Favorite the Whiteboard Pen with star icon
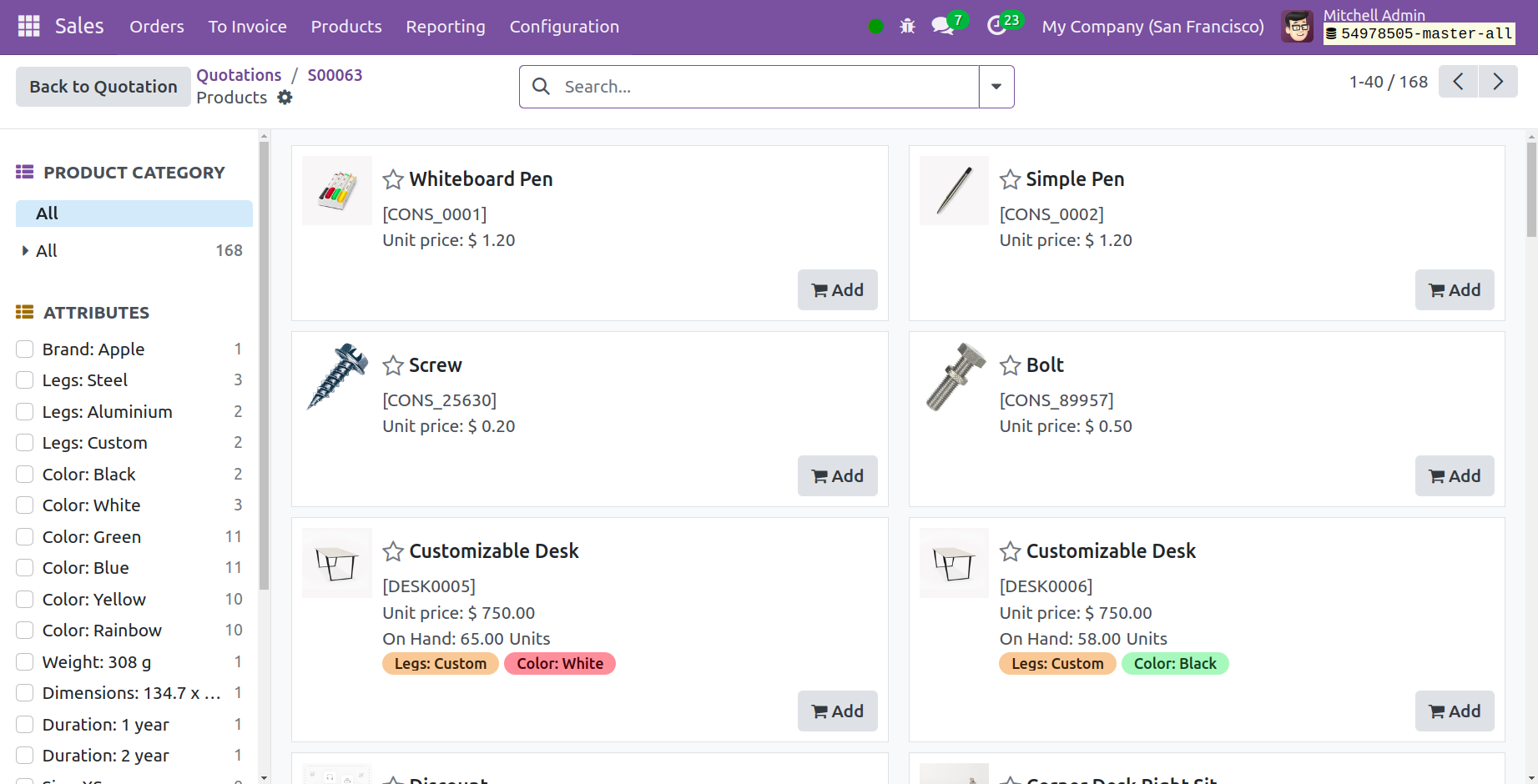This screenshot has height=784, width=1538. coord(393,179)
